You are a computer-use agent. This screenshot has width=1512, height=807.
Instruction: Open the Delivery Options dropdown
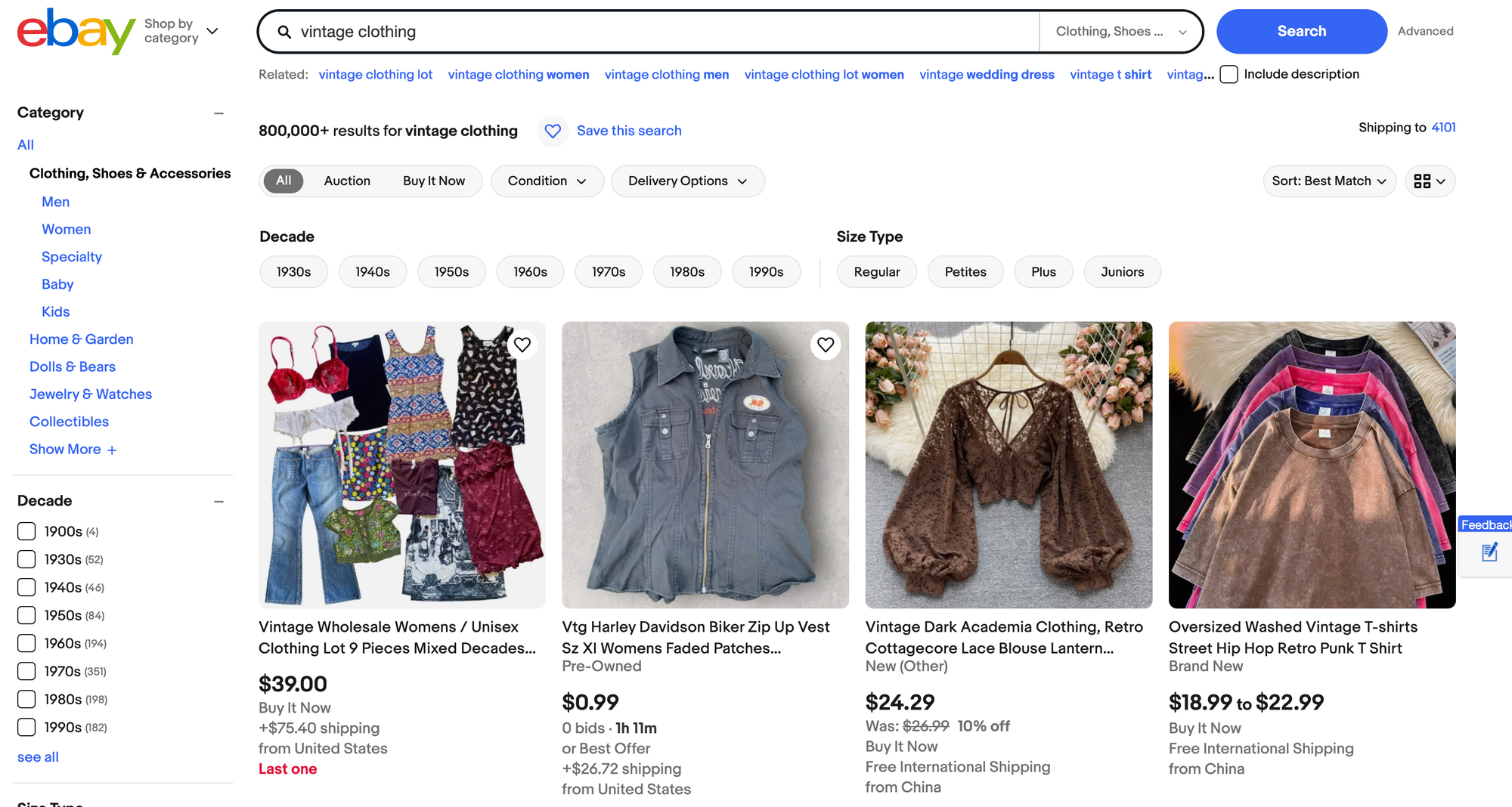click(x=687, y=181)
